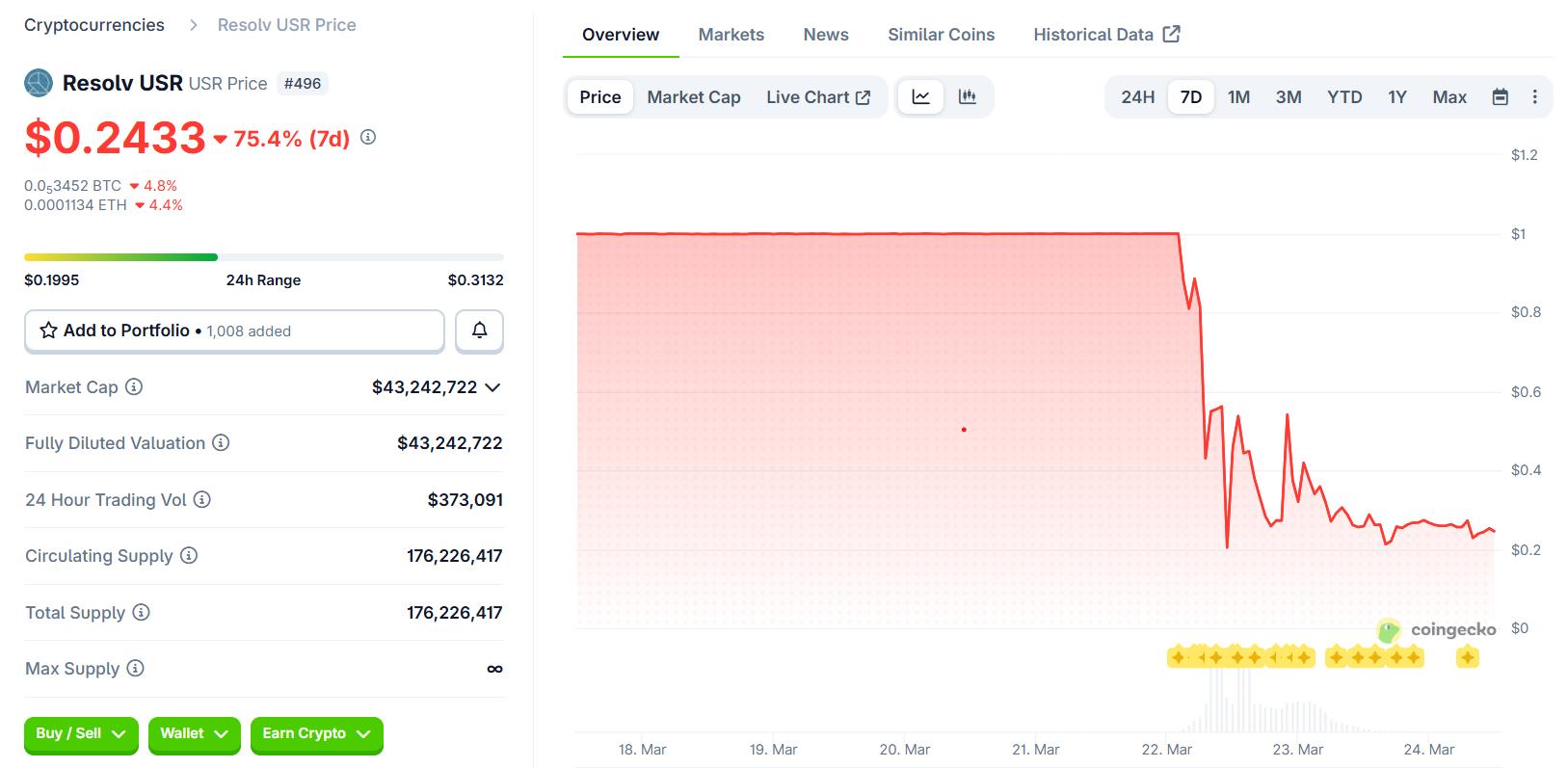Click the Market Cap info icon
The height and width of the screenshot is (768, 1568).
click(x=134, y=386)
